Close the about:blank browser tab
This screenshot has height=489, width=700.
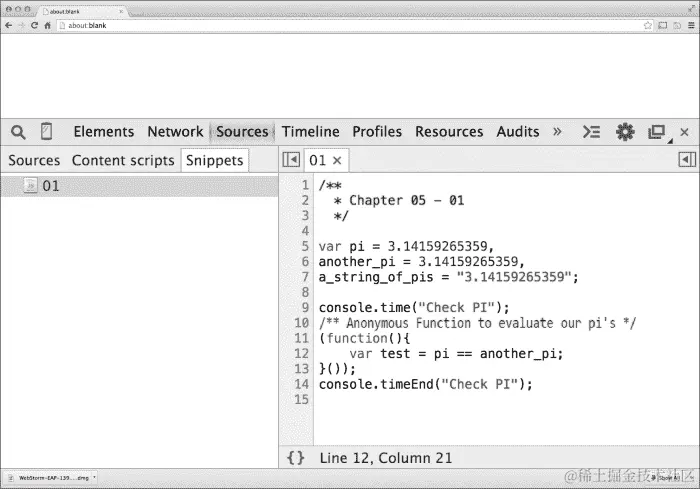point(121,11)
